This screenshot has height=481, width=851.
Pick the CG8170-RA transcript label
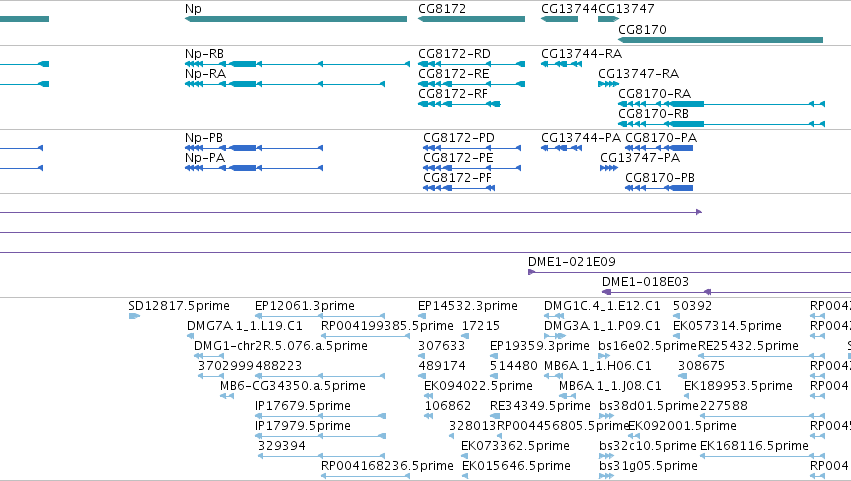[x=655, y=94]
